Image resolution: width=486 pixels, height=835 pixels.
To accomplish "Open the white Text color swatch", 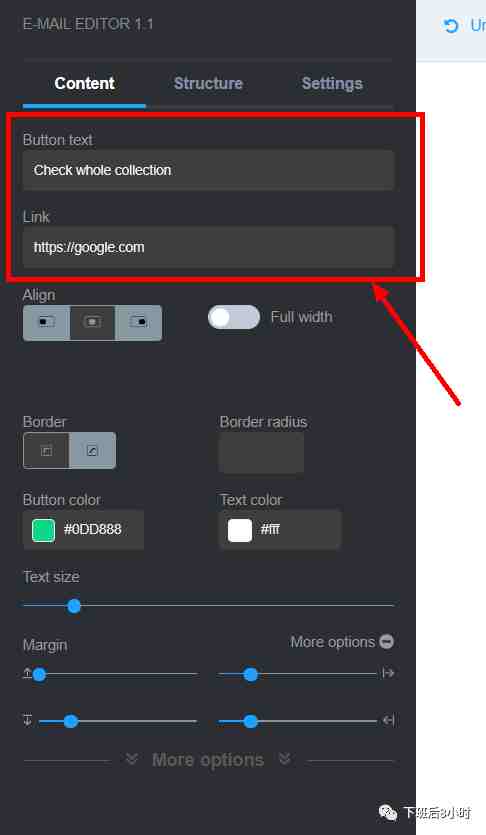I will (240, 530).
